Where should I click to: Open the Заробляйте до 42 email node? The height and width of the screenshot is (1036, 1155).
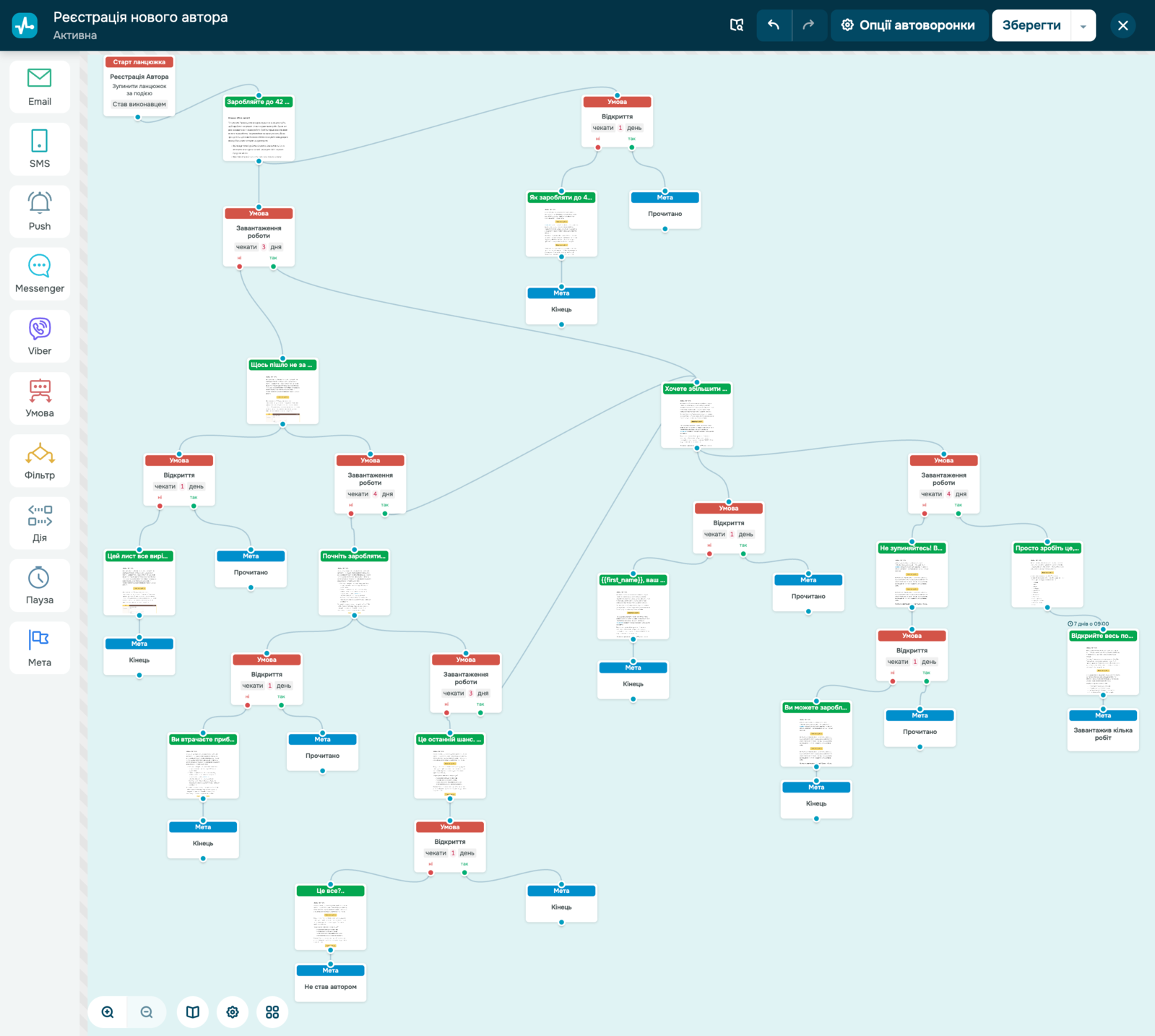[x=259, y=129]
